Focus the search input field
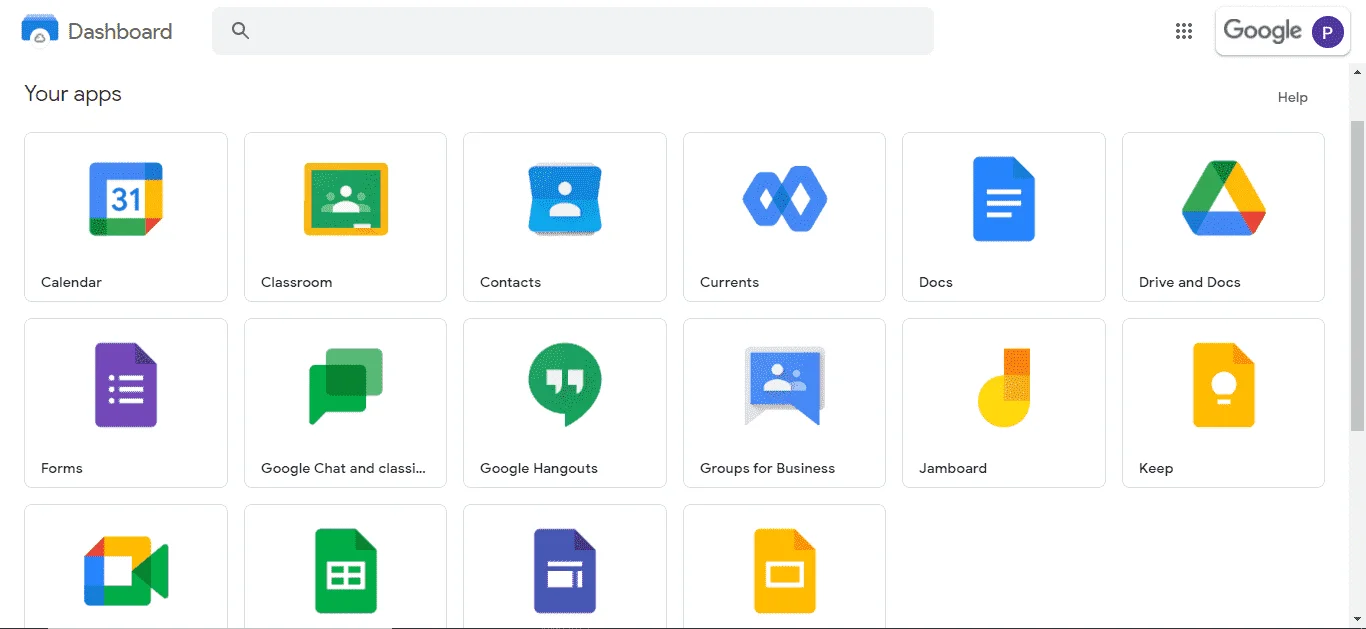Screen dimensions: 1366x629 pyautogui.click(x=573, y=31)
